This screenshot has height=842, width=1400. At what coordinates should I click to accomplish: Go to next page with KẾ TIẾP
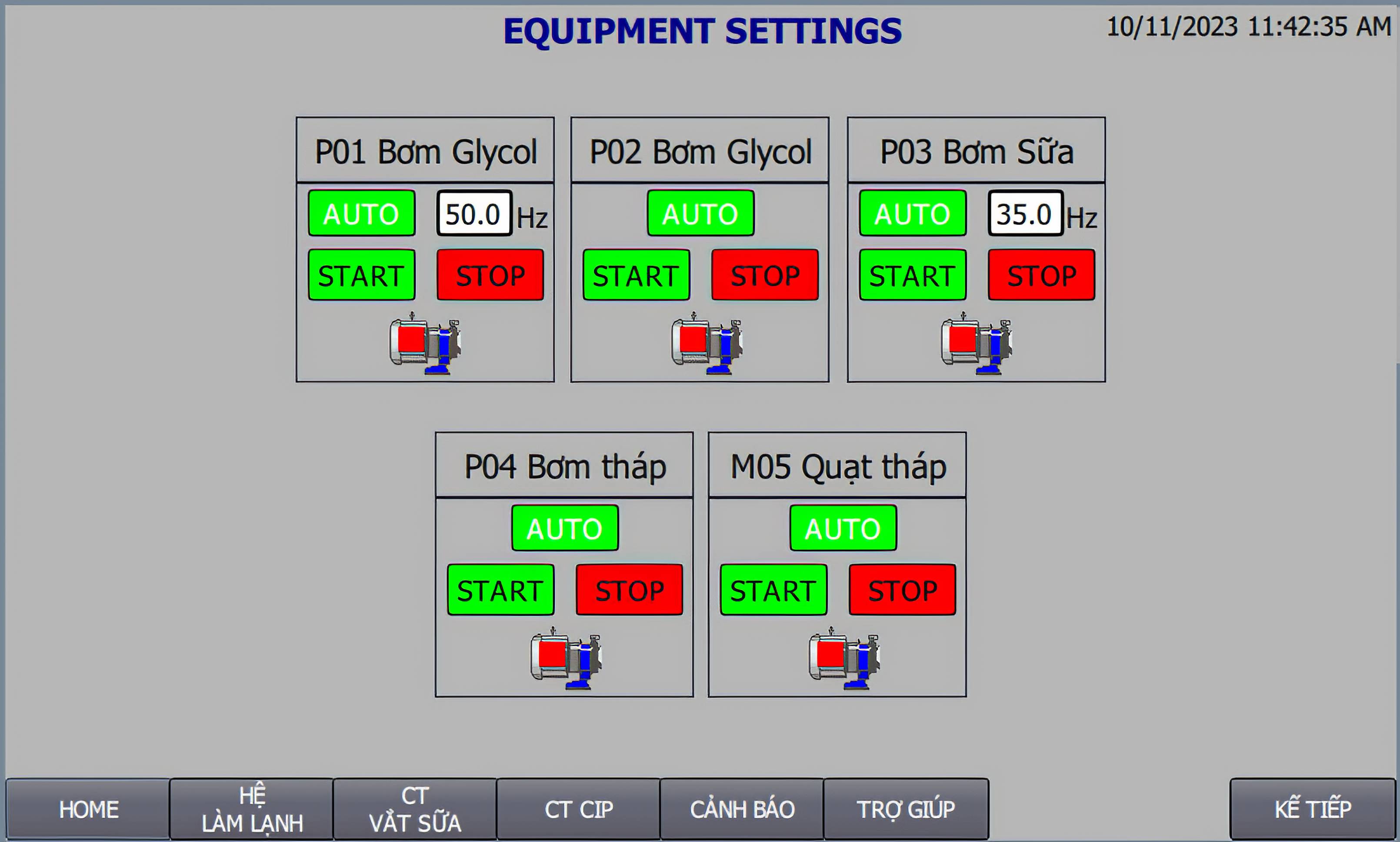[x=1312, y=809]
